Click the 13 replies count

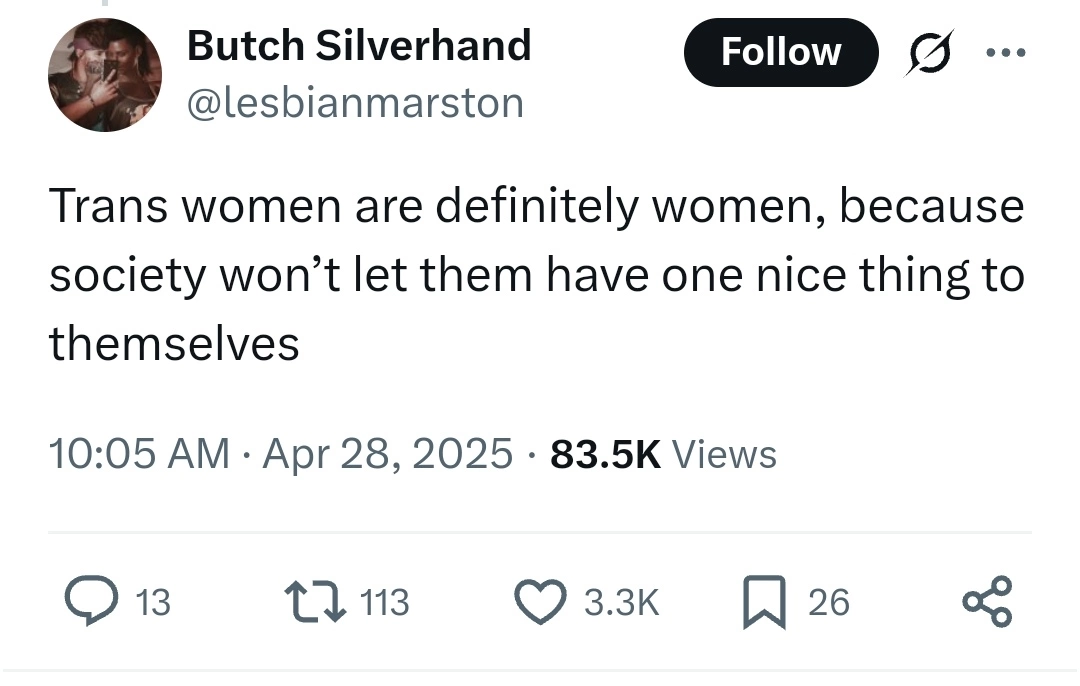pos(152,602)
